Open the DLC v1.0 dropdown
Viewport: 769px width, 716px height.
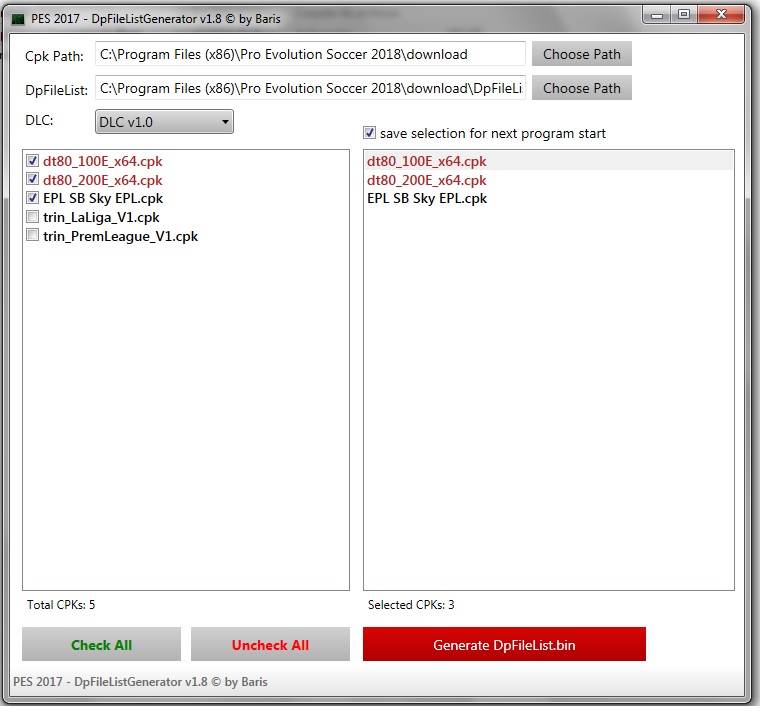click(x=164, y=122)
